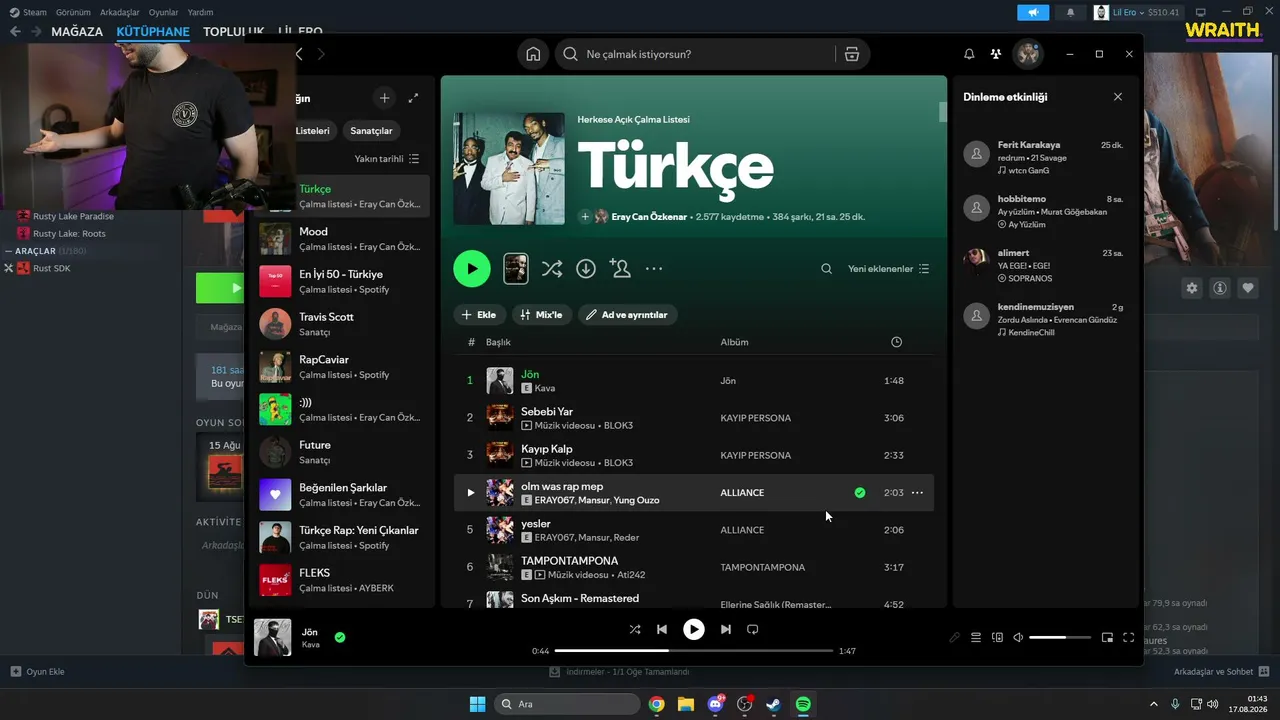Image resolution: width=1280 pixels, height=720 pixels.
Task: Open Ad ve ayrıntılar editor
Action: 628,315
